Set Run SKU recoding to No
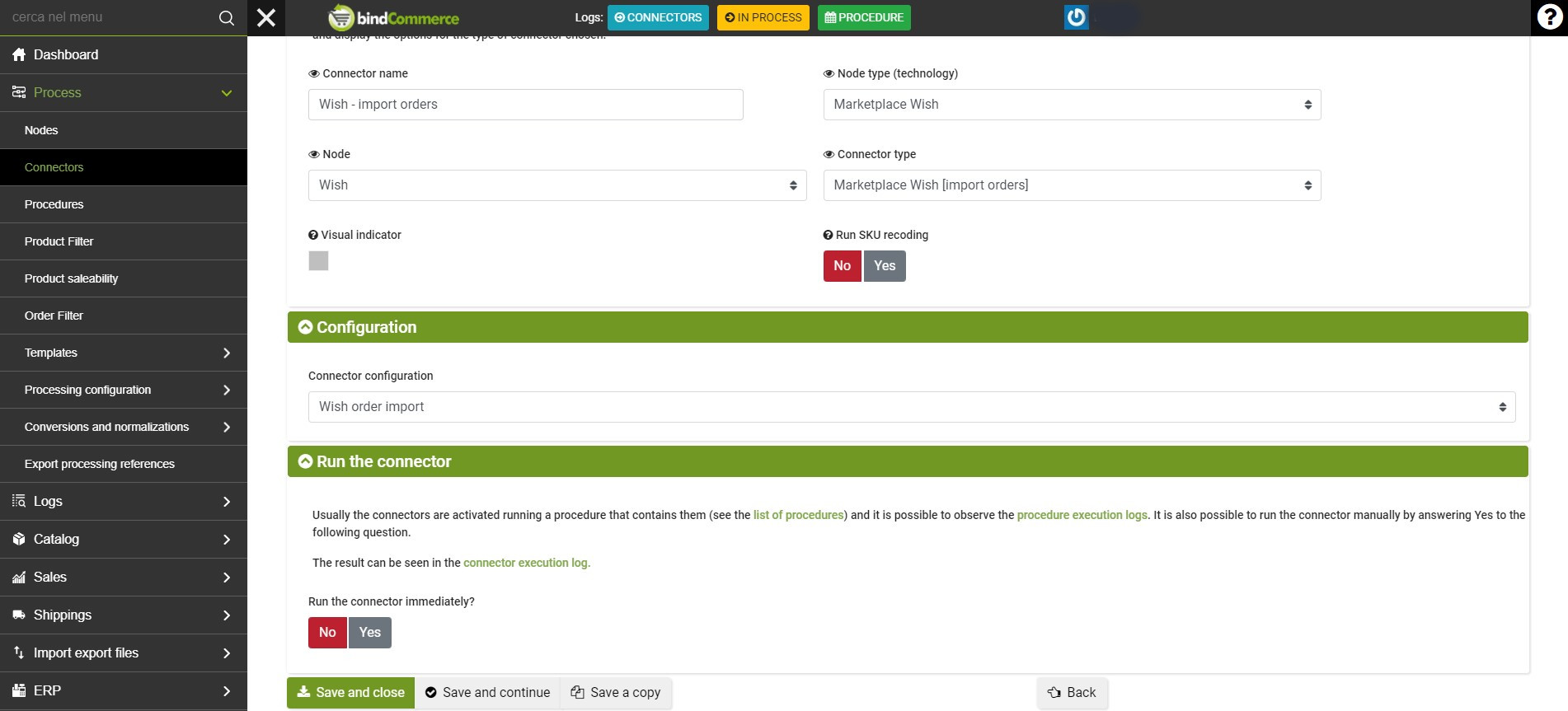 tap(842, 266)
